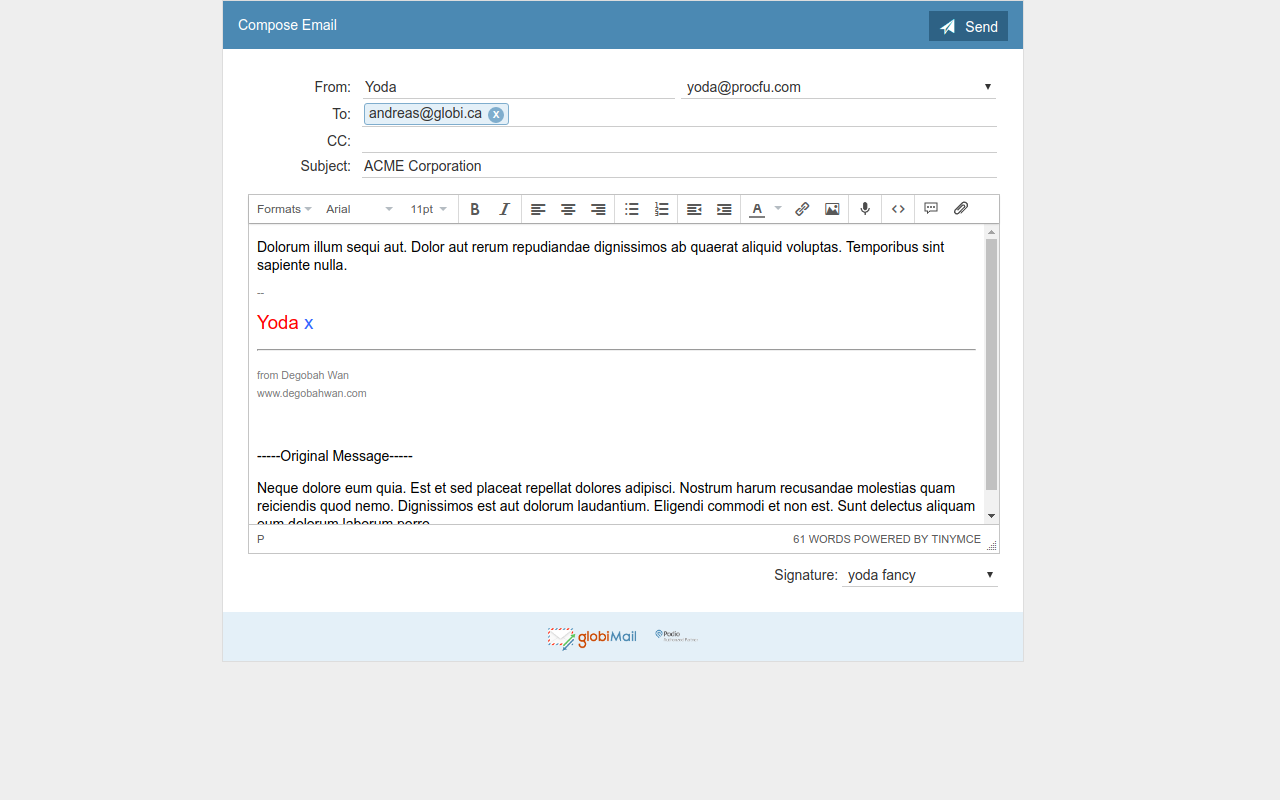Open the Formats dropdown
The height and width of the screenshot is (800, 1280).
pyautogui.click(x=284, y=209)
